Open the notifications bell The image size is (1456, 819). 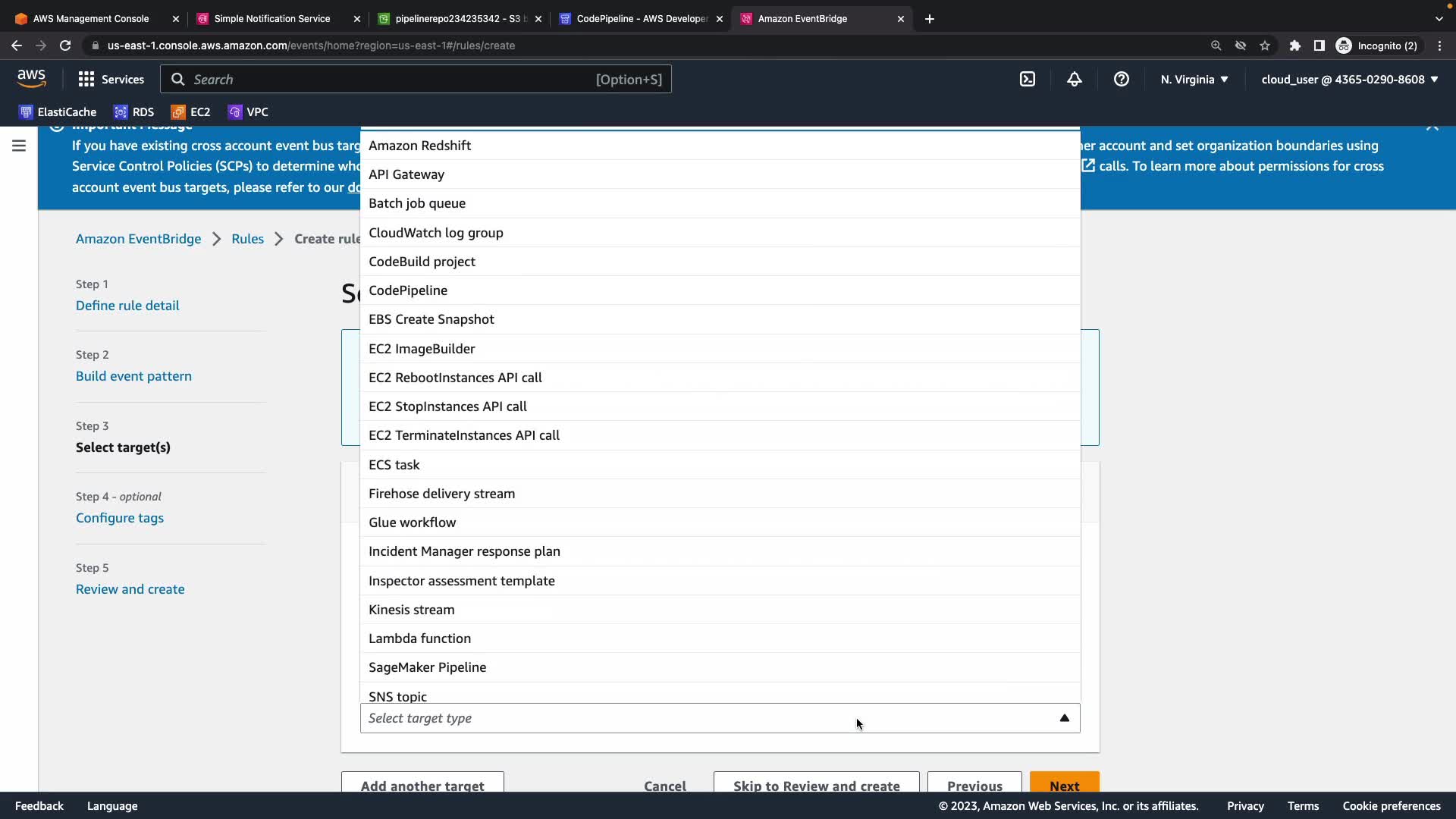point(1074,79)
